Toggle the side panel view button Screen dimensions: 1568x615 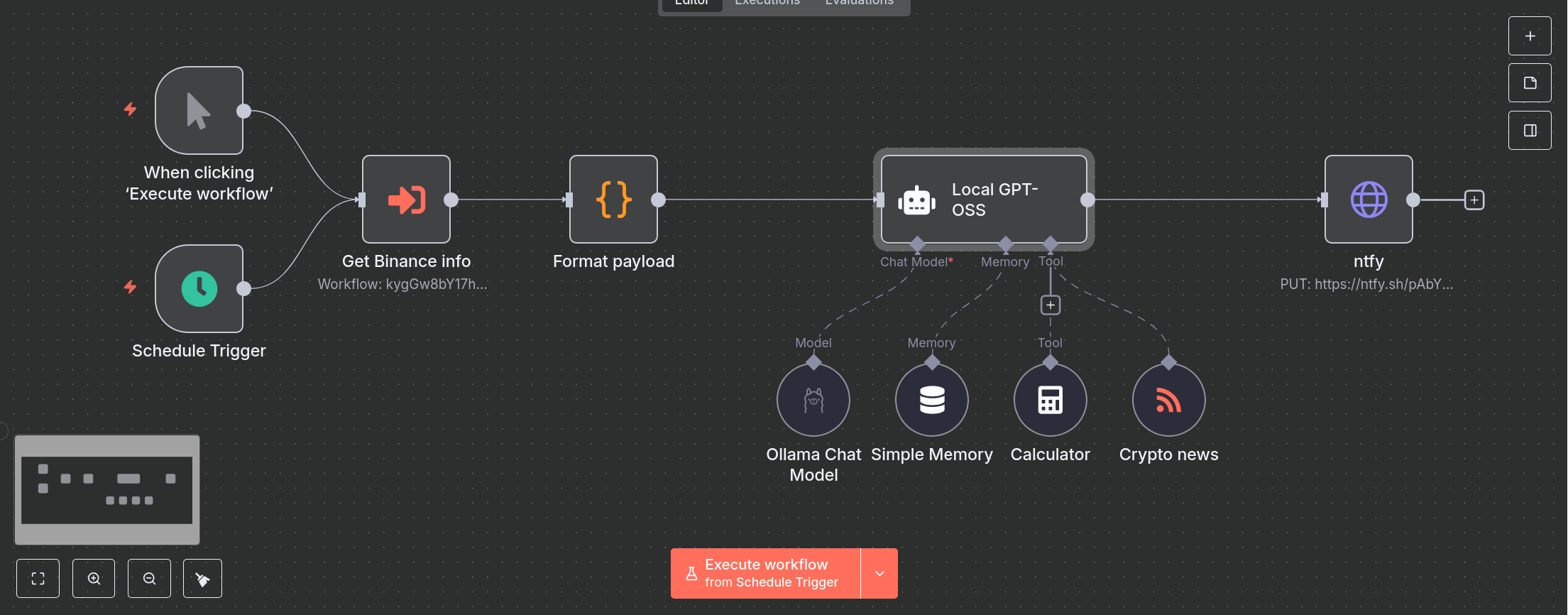click(1530, 131)
